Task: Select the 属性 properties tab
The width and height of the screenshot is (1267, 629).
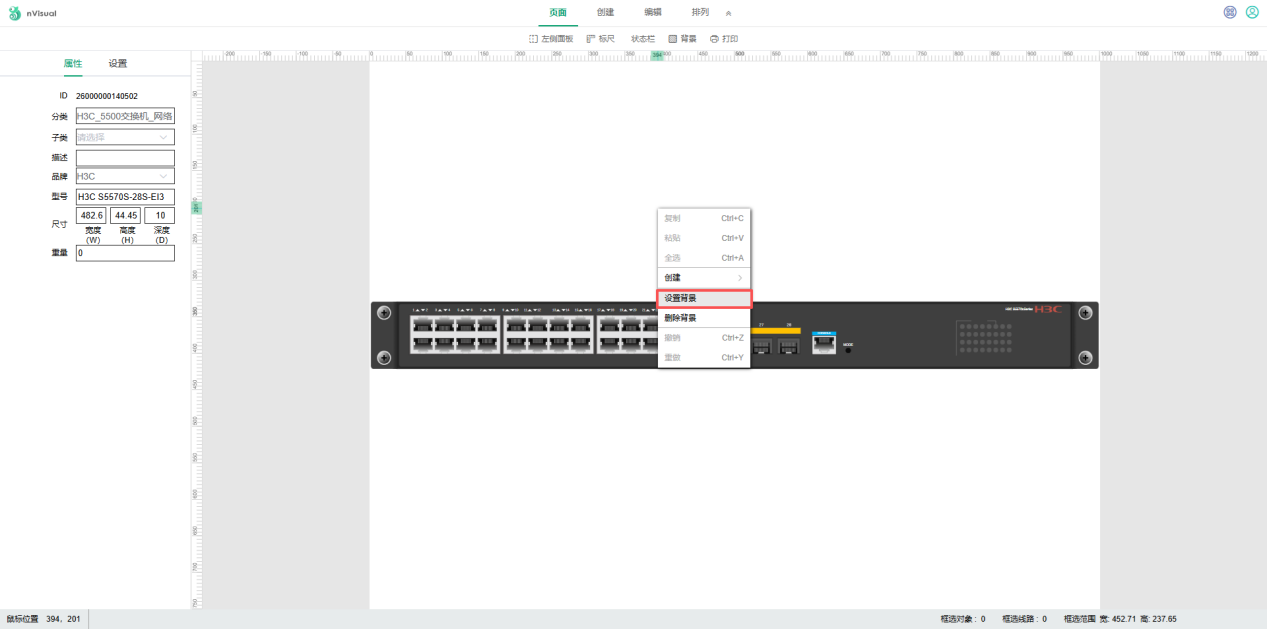Action: 73,63
